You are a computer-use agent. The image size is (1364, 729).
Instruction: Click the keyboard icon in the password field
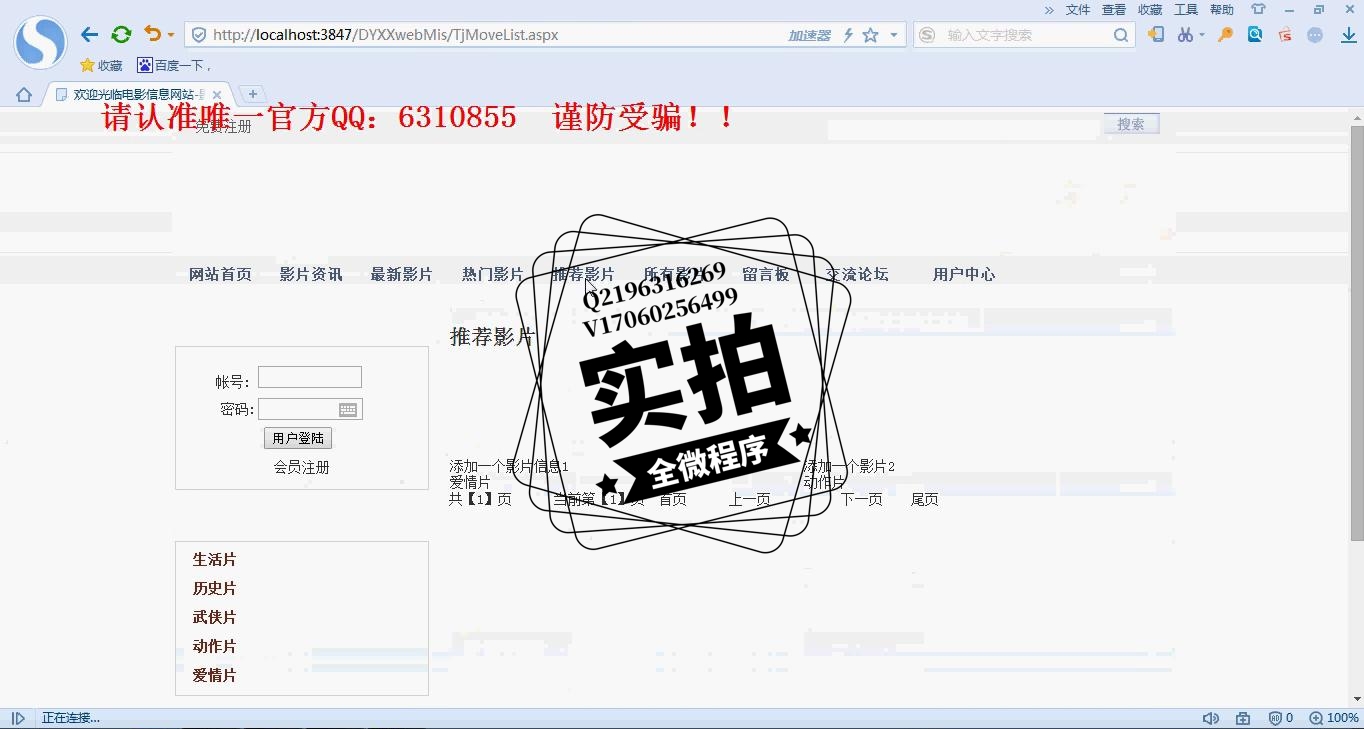click(348, 409)
